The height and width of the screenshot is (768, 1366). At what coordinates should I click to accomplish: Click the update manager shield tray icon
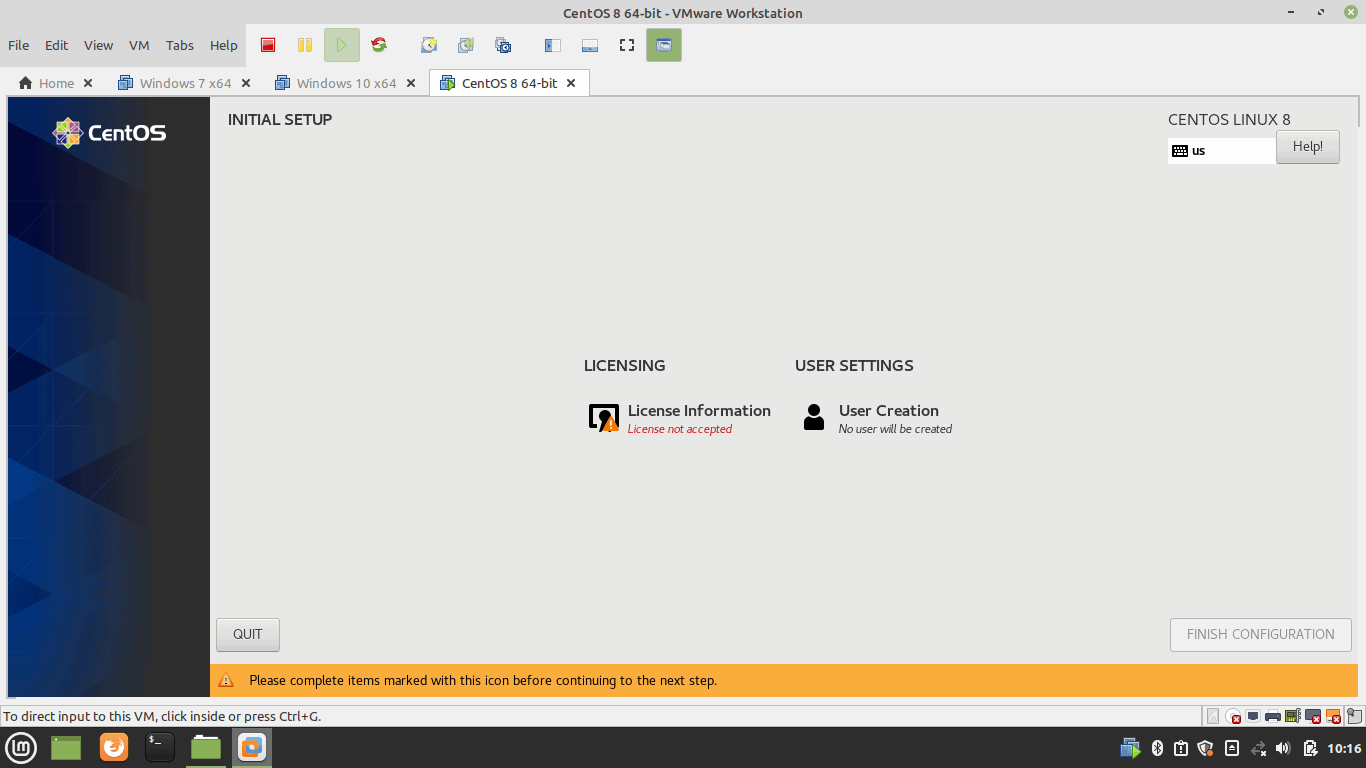click(1205, 748)
